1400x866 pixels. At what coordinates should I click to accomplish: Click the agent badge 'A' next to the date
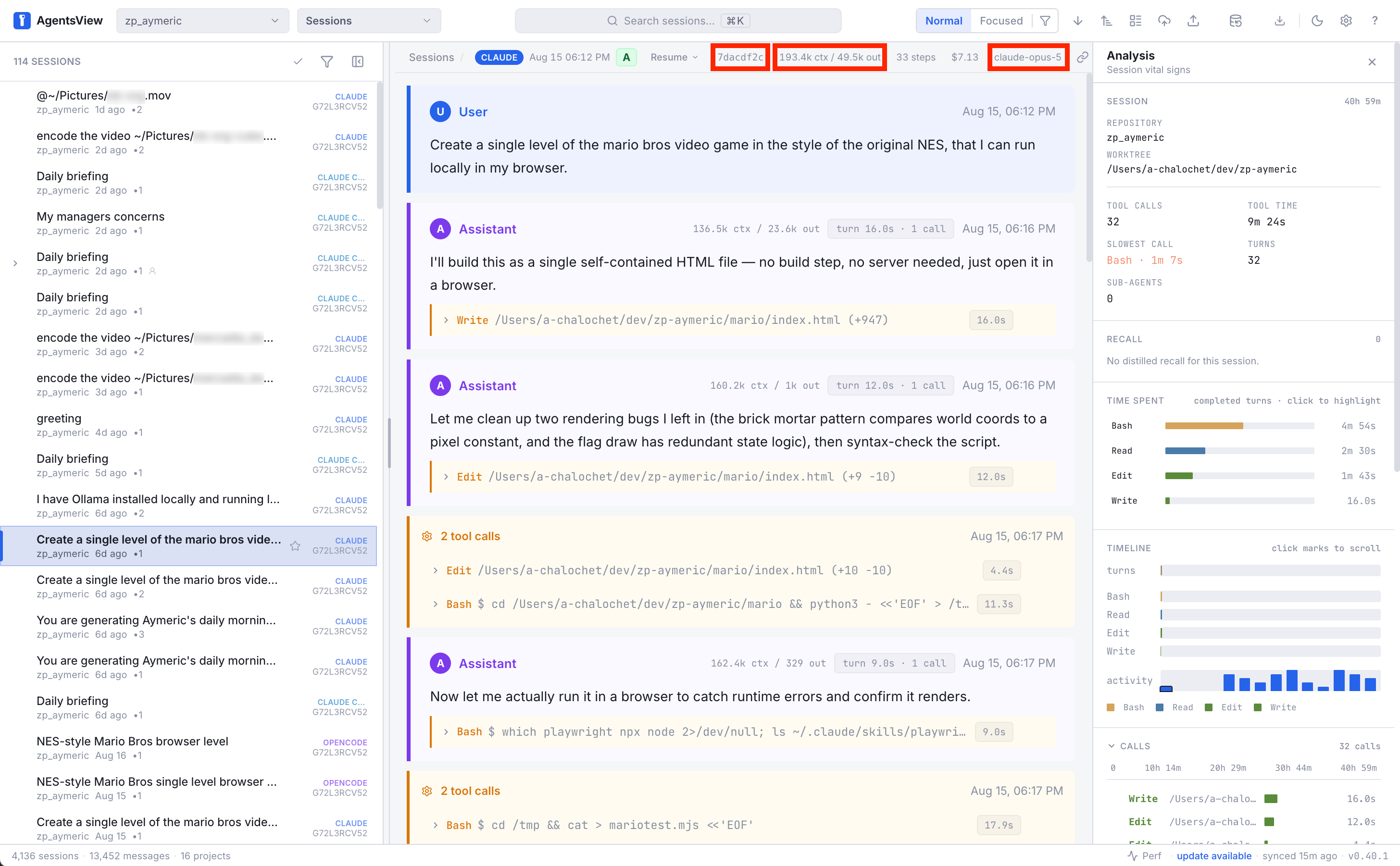tap(626, 57)
